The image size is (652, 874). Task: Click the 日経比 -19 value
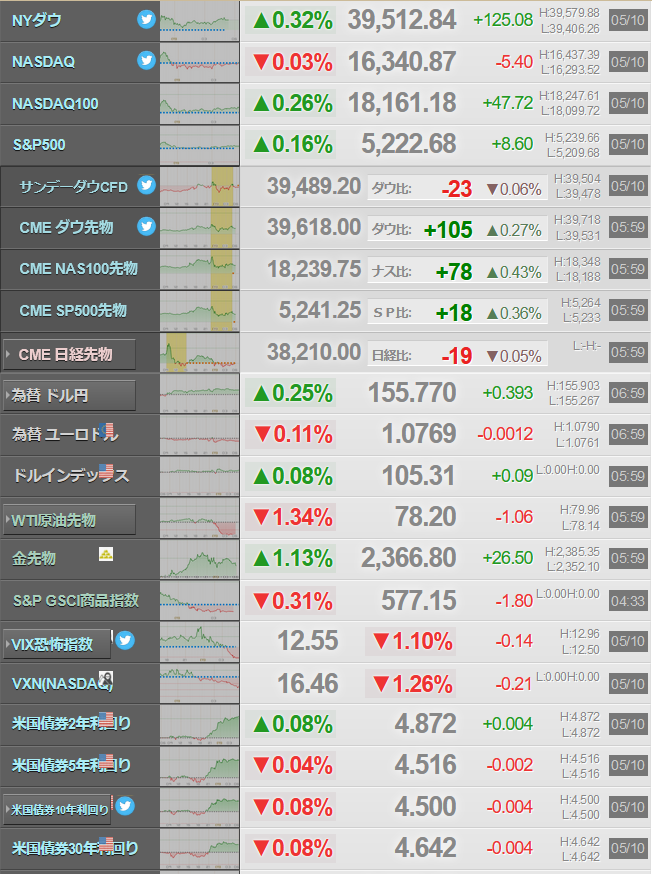click(x=456, y=356)
